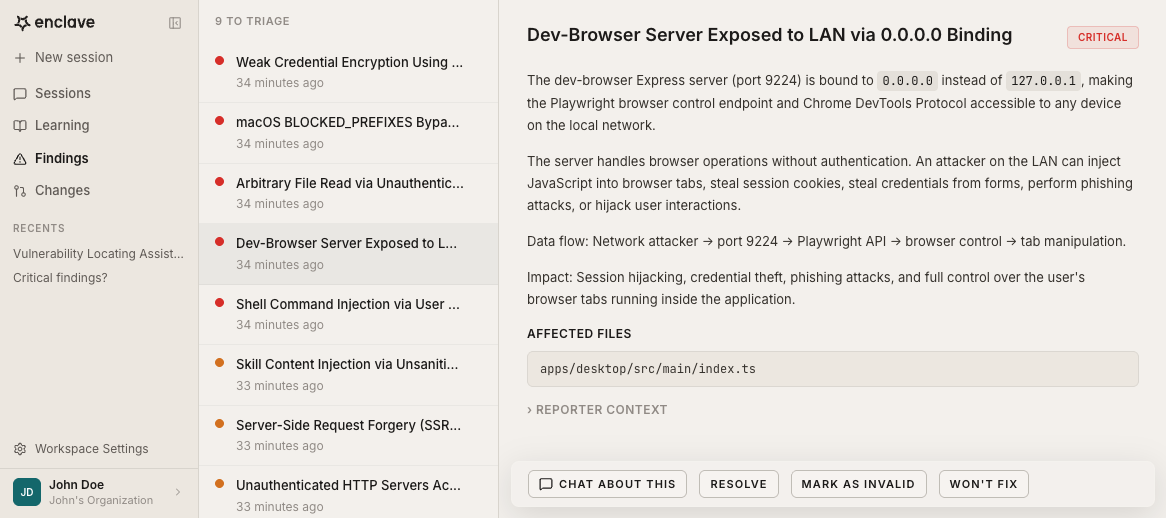Click the plus icon for New session
The height and width of the screenshot is (518, 1166).
[x=20, y=58]
